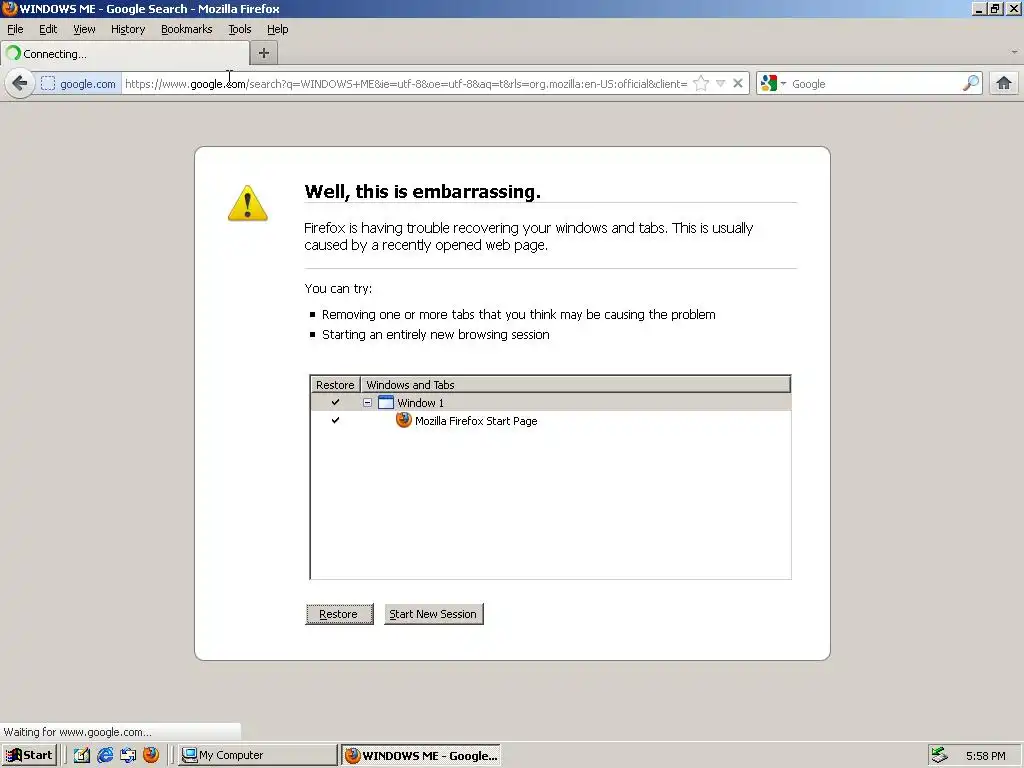Click the search magnifier icon
Screen dimensions: 1024x768
click(971, 84)
